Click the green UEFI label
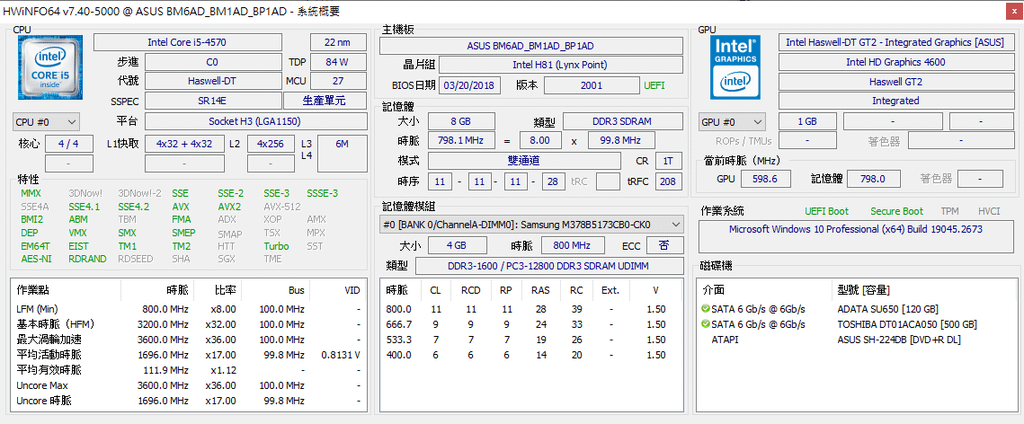This screenshot has width=1024, height=424. (655, 85)
